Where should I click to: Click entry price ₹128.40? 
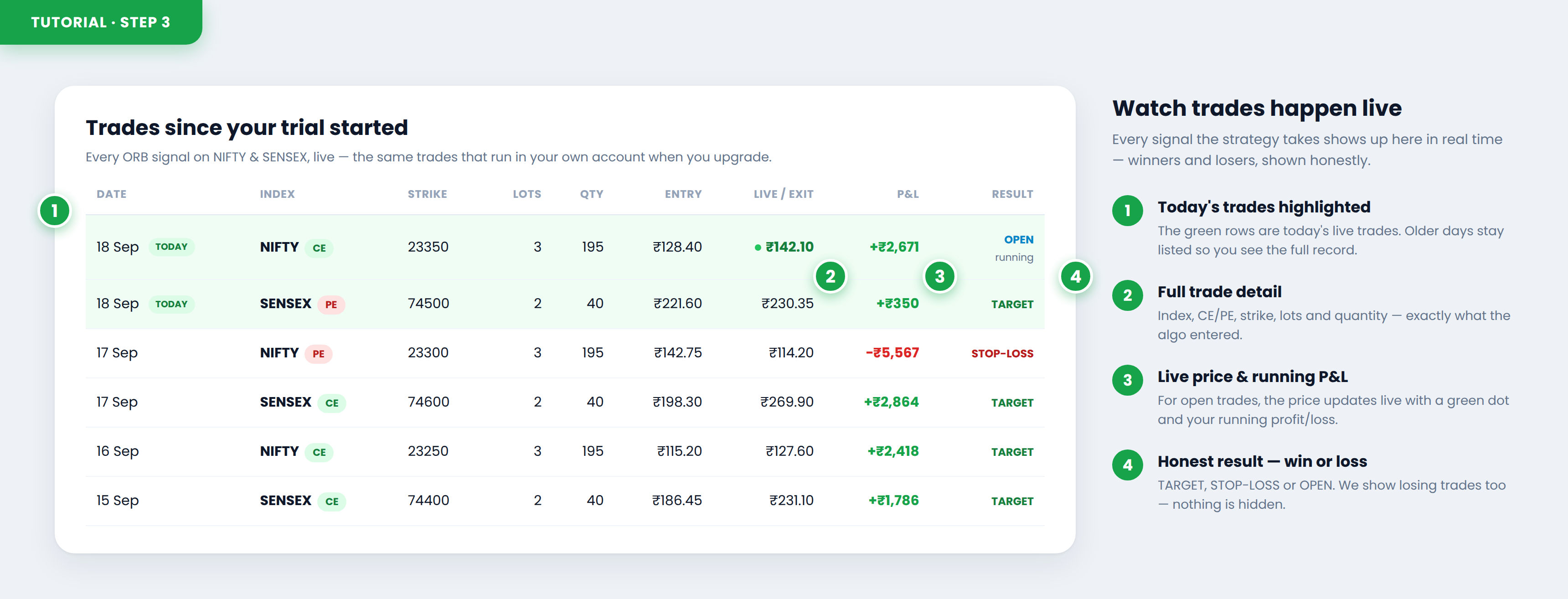pos(677,247)
